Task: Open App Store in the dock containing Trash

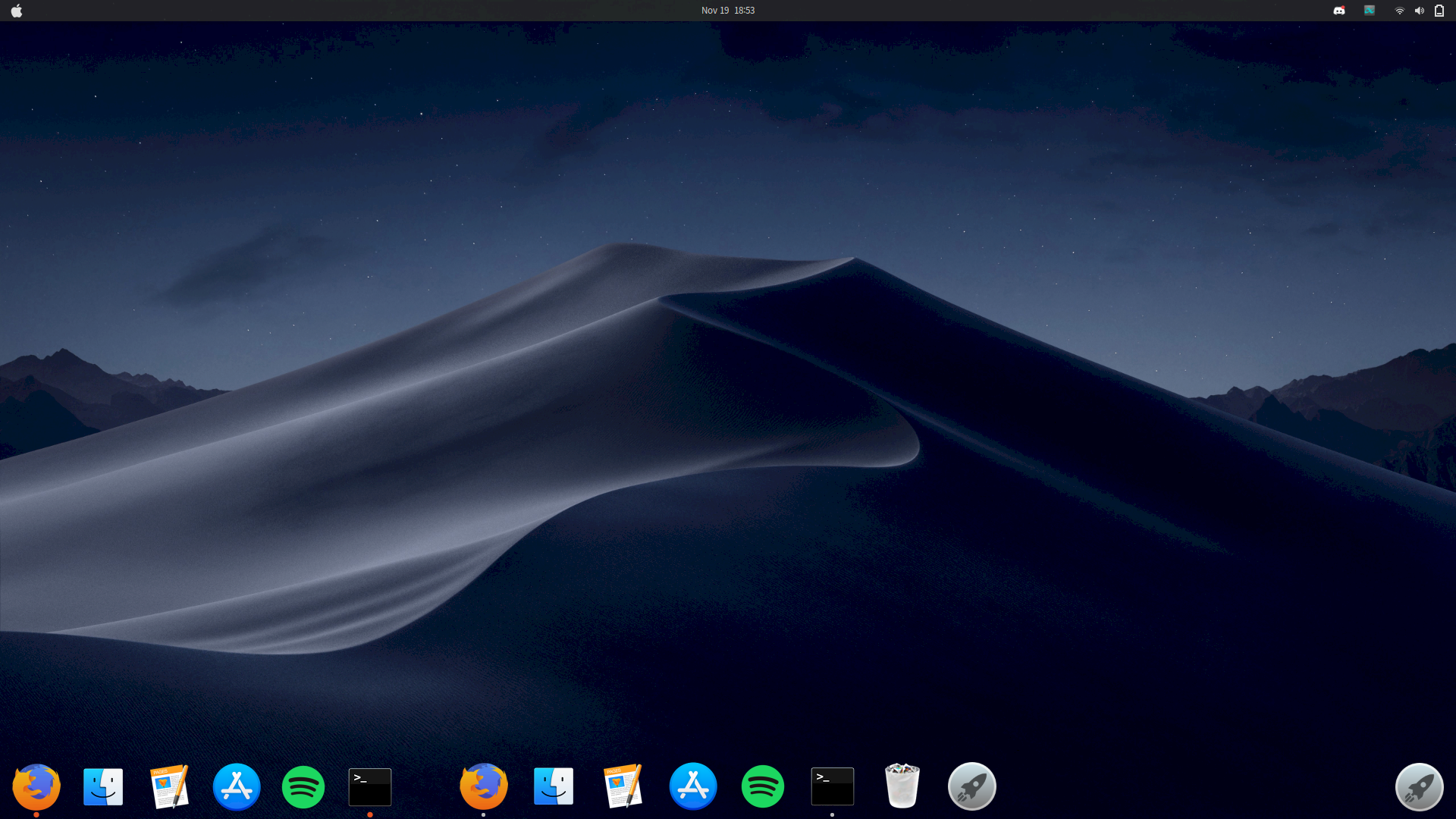Action: (693, 786)
